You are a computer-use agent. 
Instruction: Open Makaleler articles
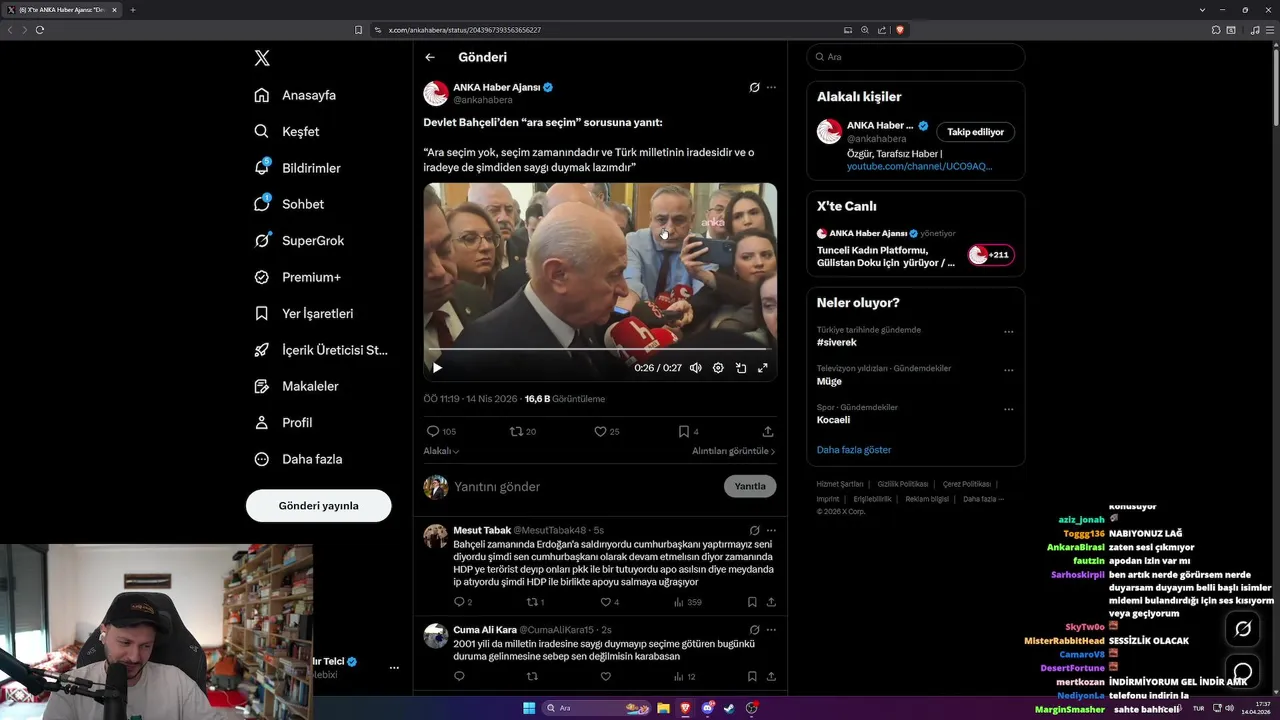[297, 386]
